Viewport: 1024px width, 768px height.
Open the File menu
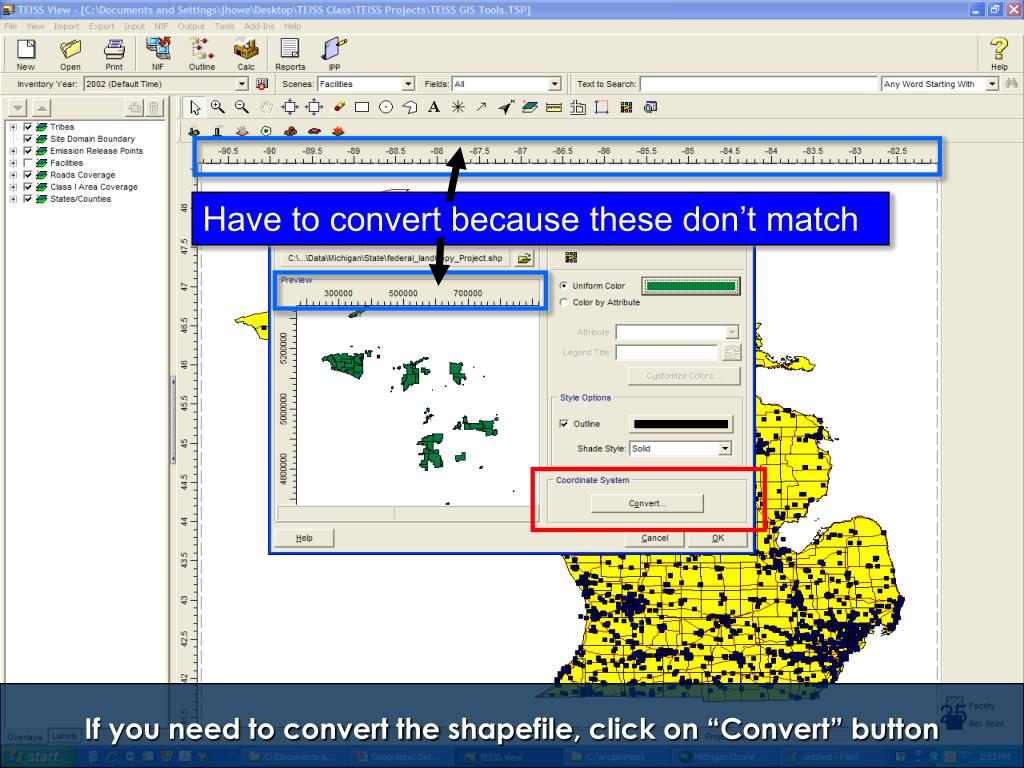[x=11, y=26]
